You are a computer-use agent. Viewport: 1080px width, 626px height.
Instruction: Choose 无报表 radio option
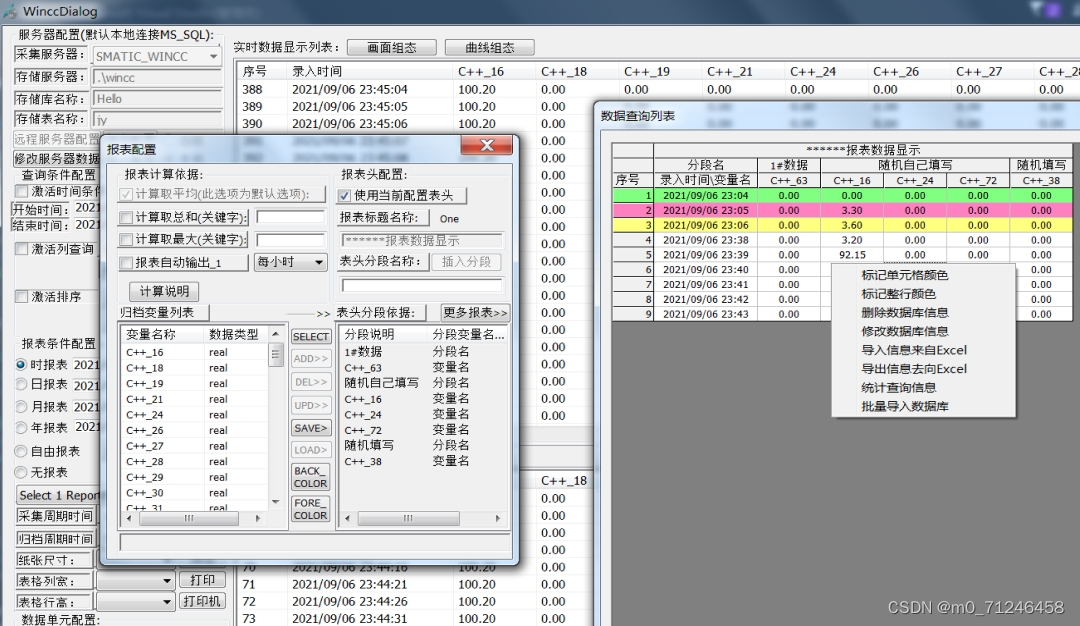coord(21,472)
